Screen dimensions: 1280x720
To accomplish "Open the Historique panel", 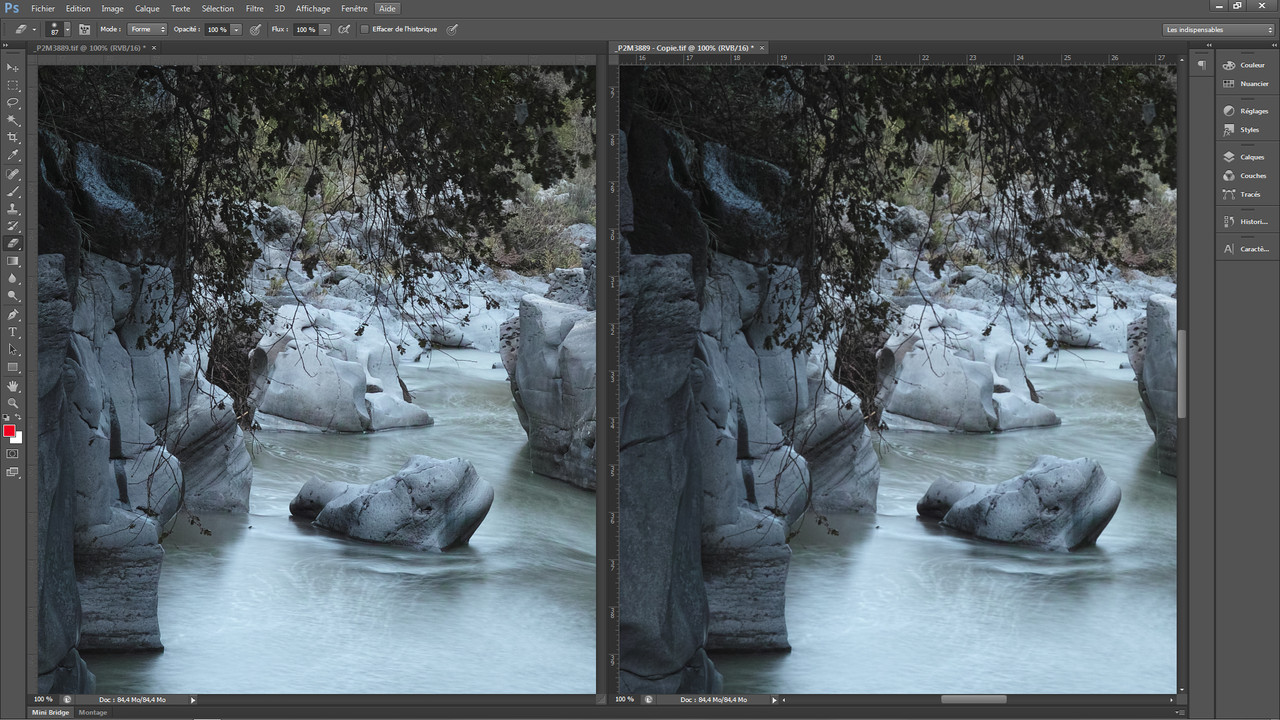I will (x=1245, y=221).
